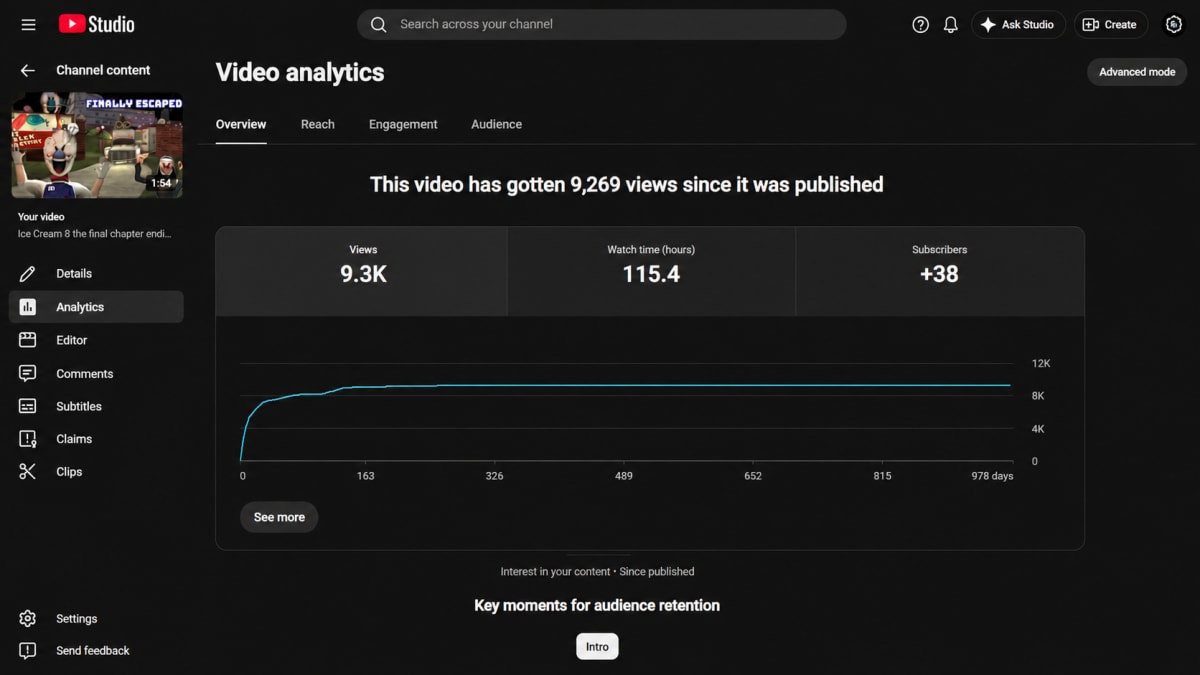Open Advanced mode
Image resolution: width=1200 pixels, height=675 pixels.
point(1137,72)
